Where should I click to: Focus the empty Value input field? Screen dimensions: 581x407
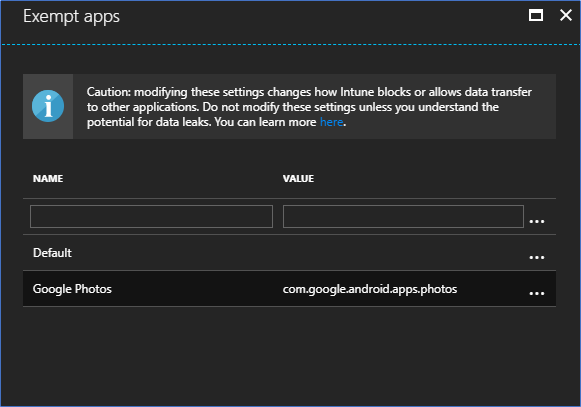403,216
